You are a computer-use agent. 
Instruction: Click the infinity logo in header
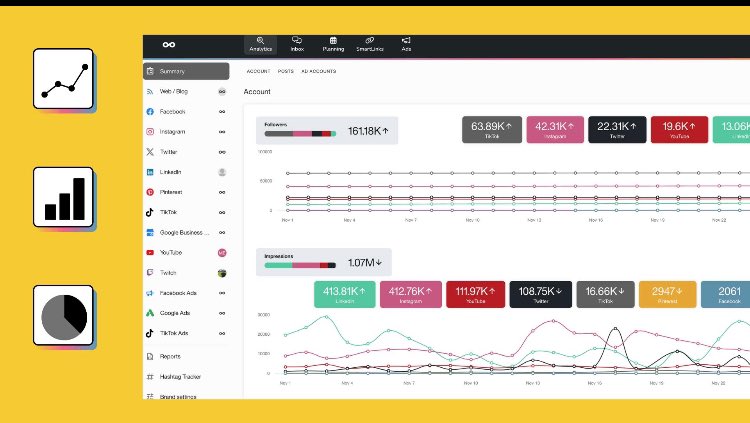pos(169,45)
